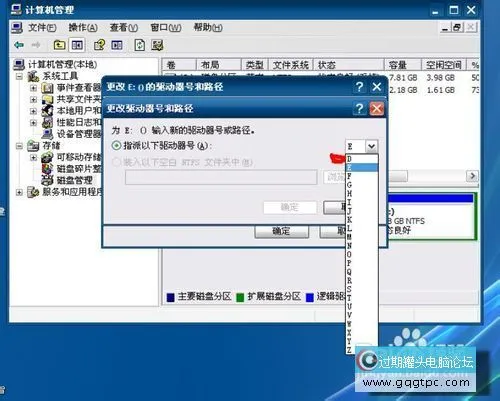Click the 磁盘碎片整理 defragmenter icon

[x=47, y=169]
